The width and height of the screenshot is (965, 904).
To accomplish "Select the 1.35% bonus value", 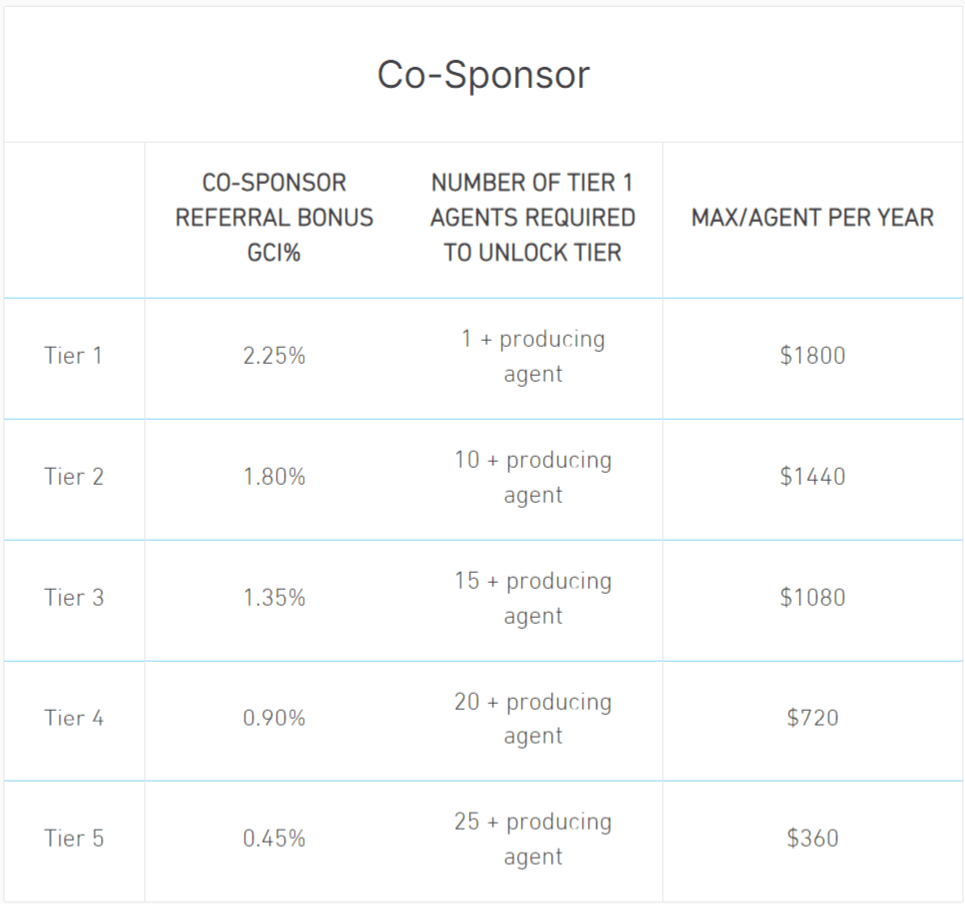I will point(274,597).
